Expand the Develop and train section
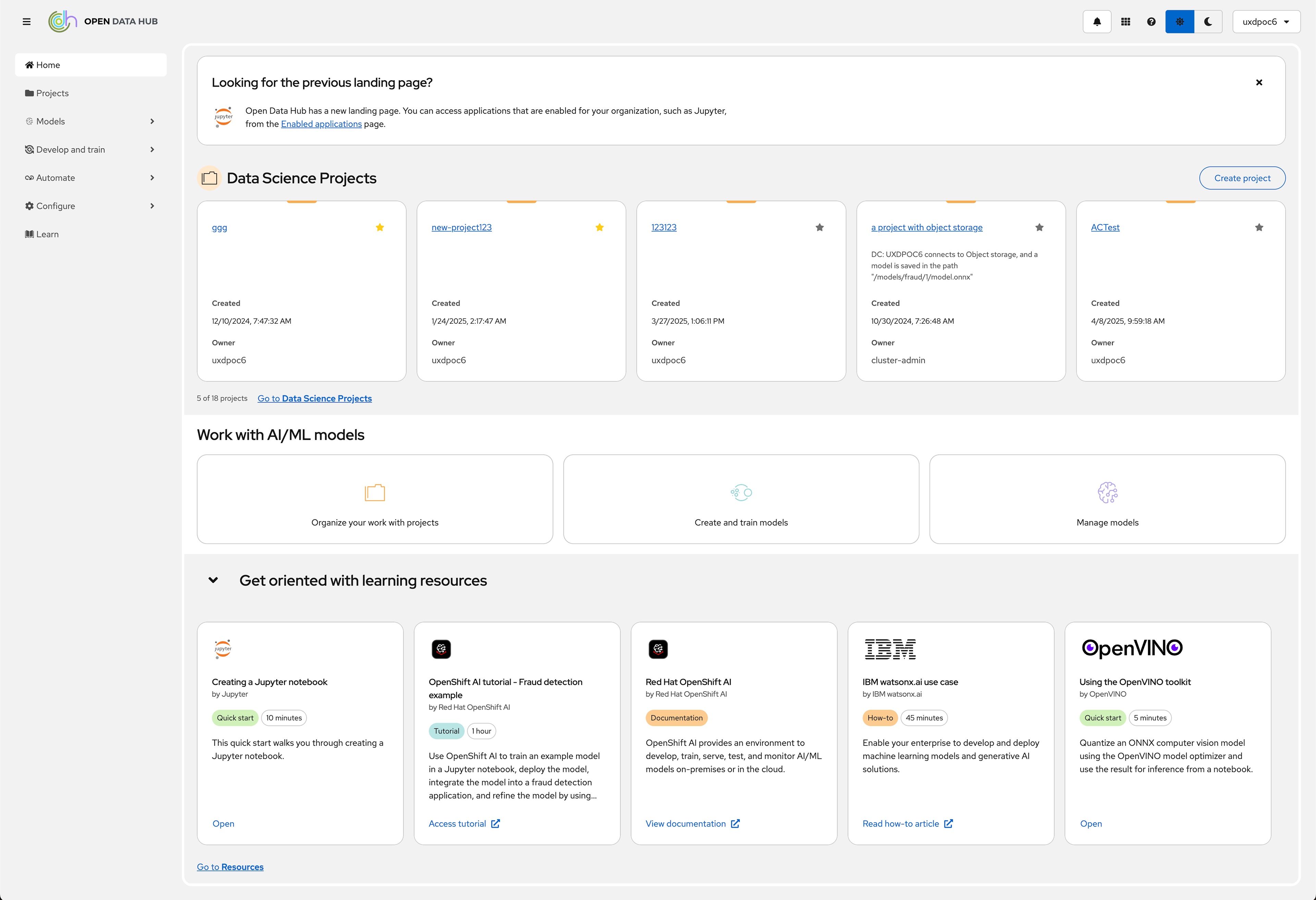The image size is (1316, 900). [90, 150]
